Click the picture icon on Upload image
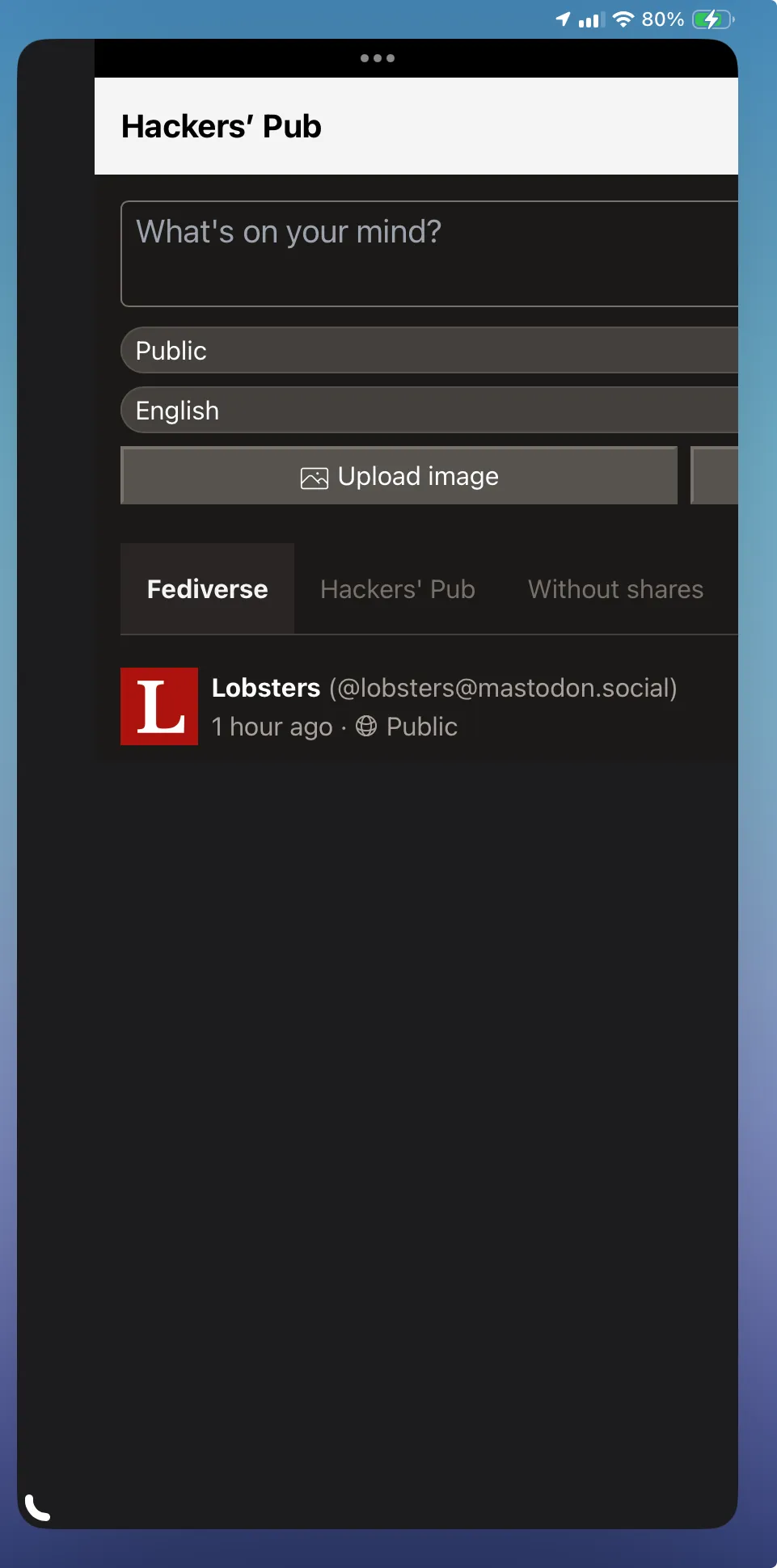Viewport: 777px width, 1568px height. pyautogui.click(x=314, y=478)
